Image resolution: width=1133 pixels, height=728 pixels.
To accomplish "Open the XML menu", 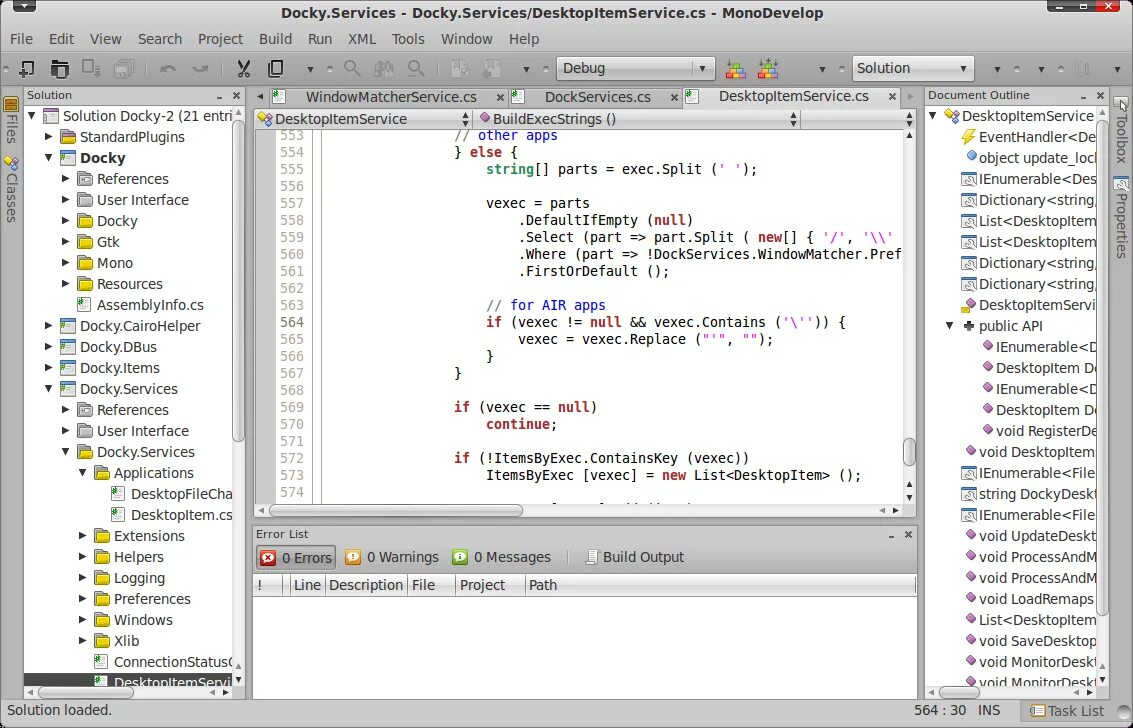I will click(x=362, y=39).
